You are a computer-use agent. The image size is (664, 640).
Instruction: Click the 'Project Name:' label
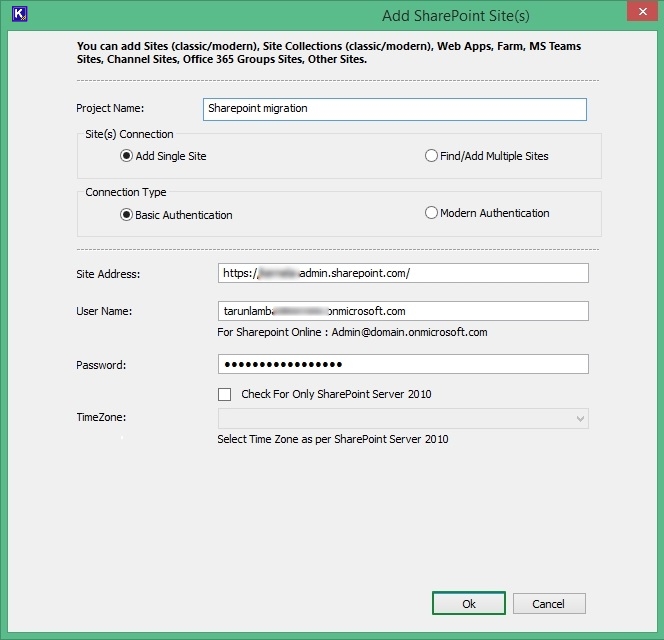click(x=110, y=108)
